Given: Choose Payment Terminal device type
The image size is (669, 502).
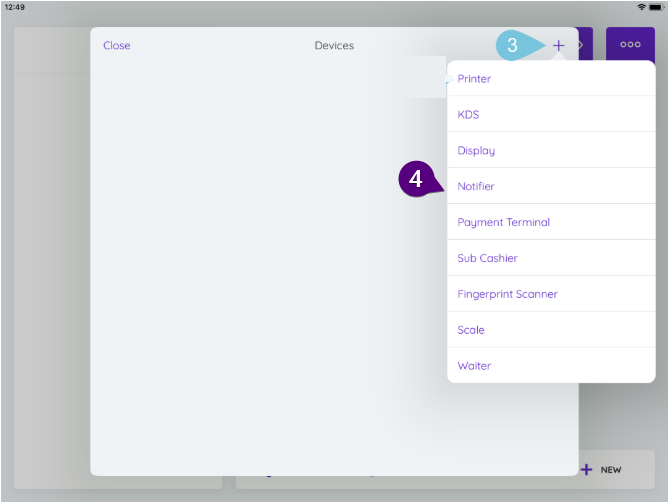Looking at the screenshot, I should click(x=503, y=223).
